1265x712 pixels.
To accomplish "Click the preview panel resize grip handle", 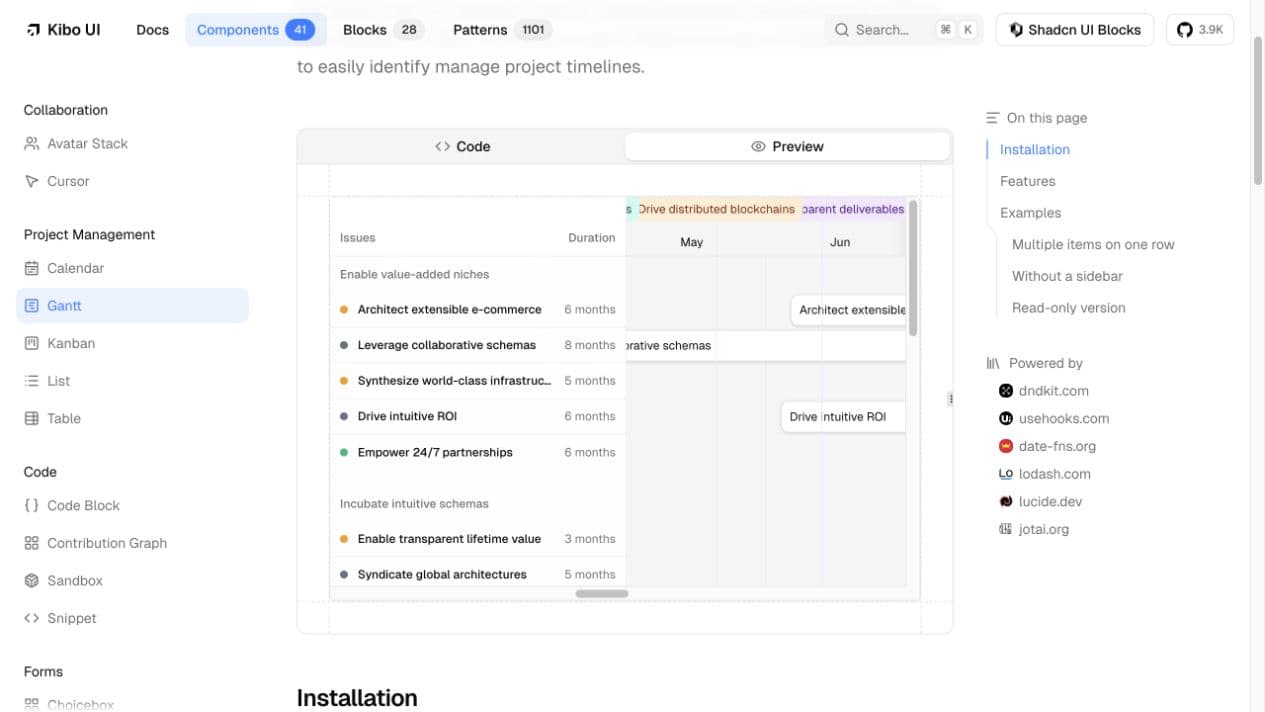I will click(x=950, y=399).
